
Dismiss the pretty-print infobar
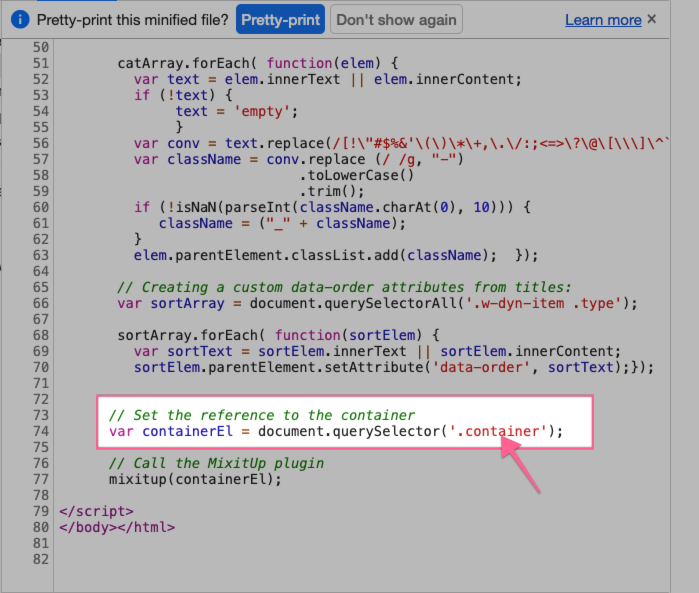click(x=652, y=19)
